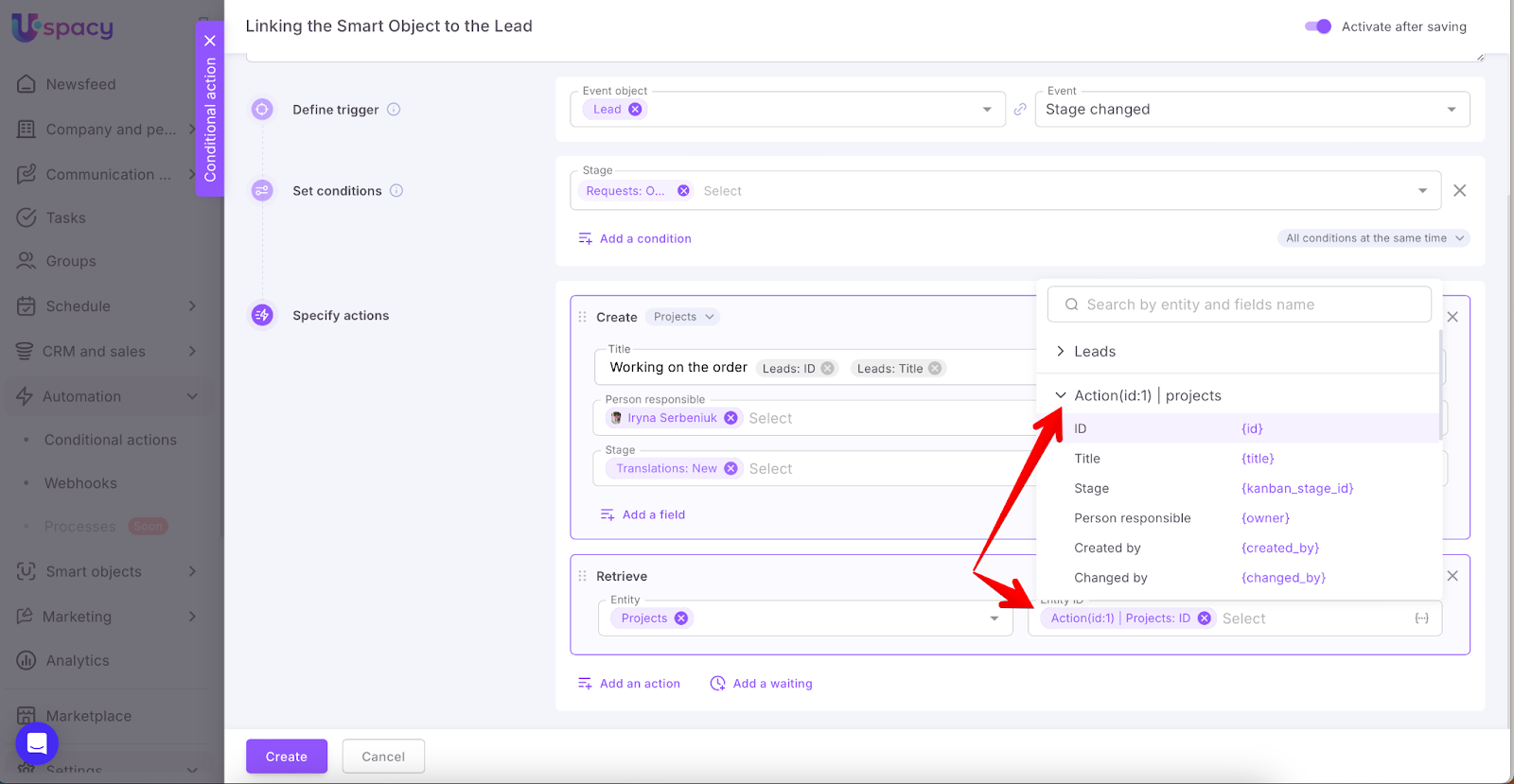Click the Cancel button

click(383, 757)
